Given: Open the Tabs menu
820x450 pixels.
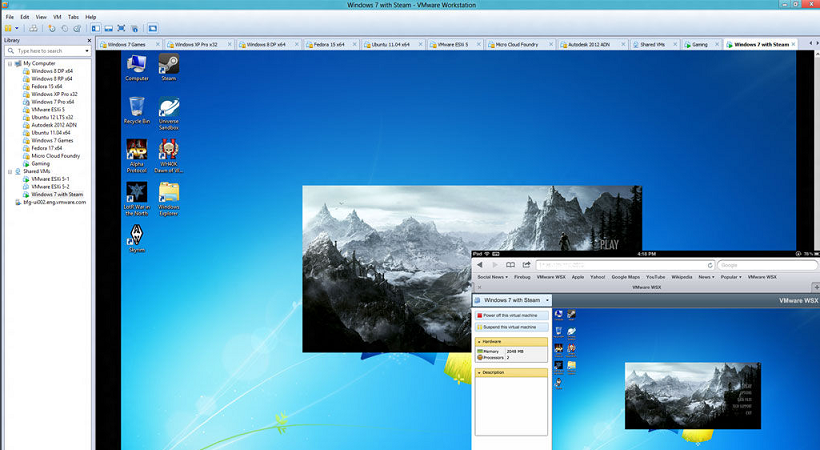Looking at the screenshot, I should pyautogui.click(x=73, y=17).
